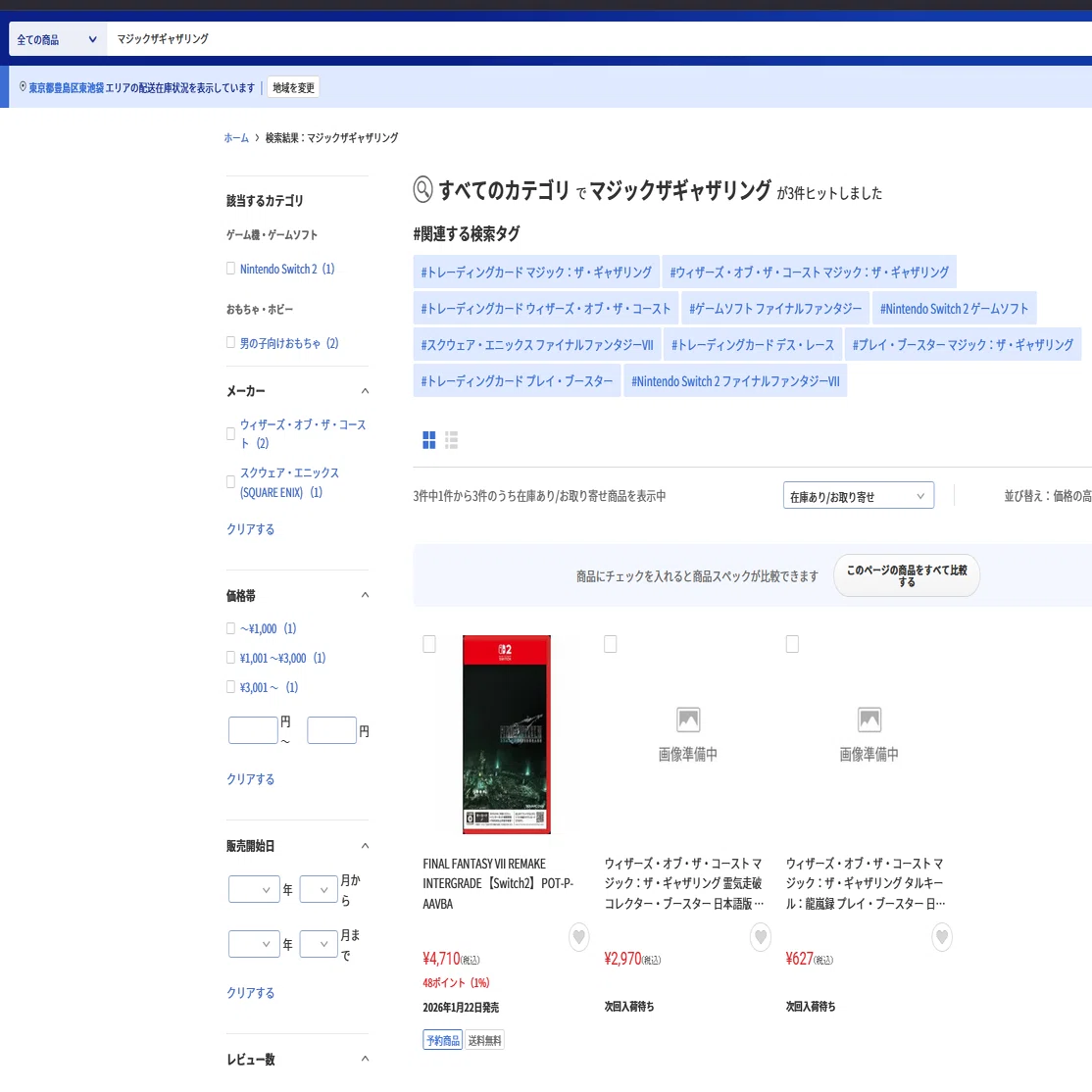The image size is (1092, 1092).
Task: Select tag #Nintendo Switch 2 ゲームソフト
Action: coord(954,308)
